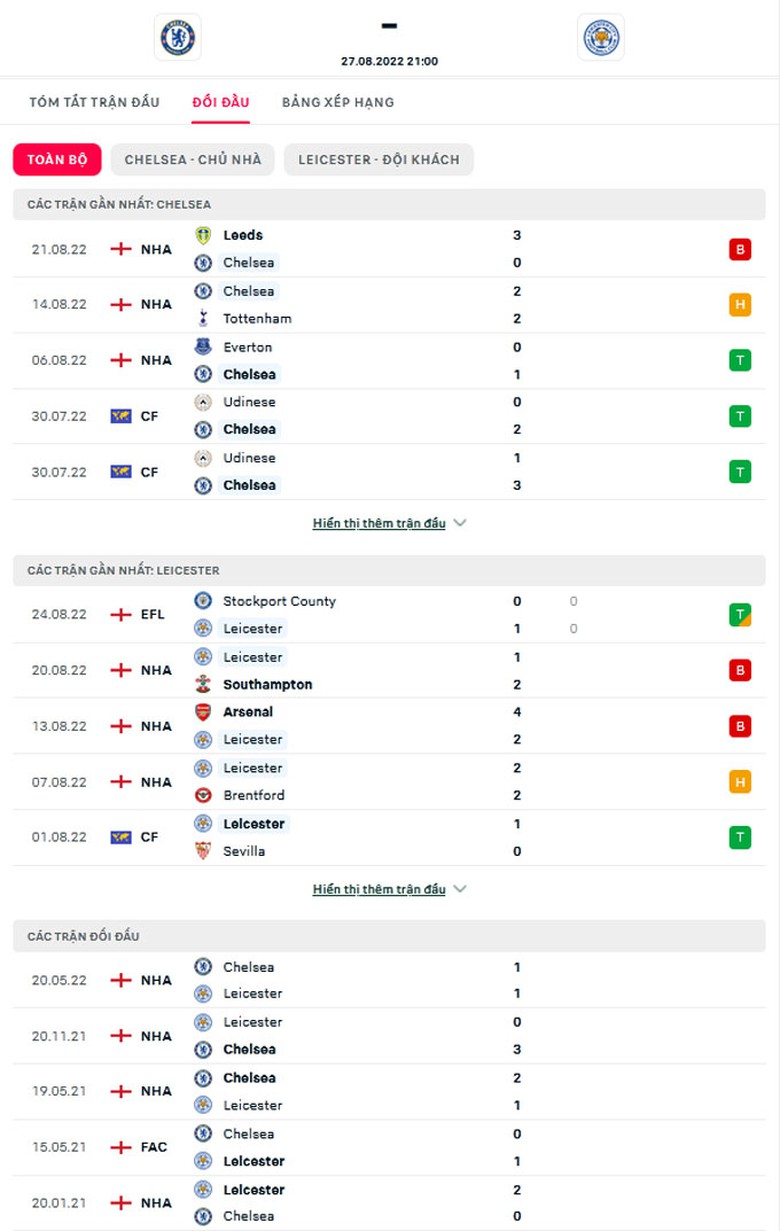Click the Stockport County team logo
The height and width of the screenshot is (1231, 780).
(203, 601)
